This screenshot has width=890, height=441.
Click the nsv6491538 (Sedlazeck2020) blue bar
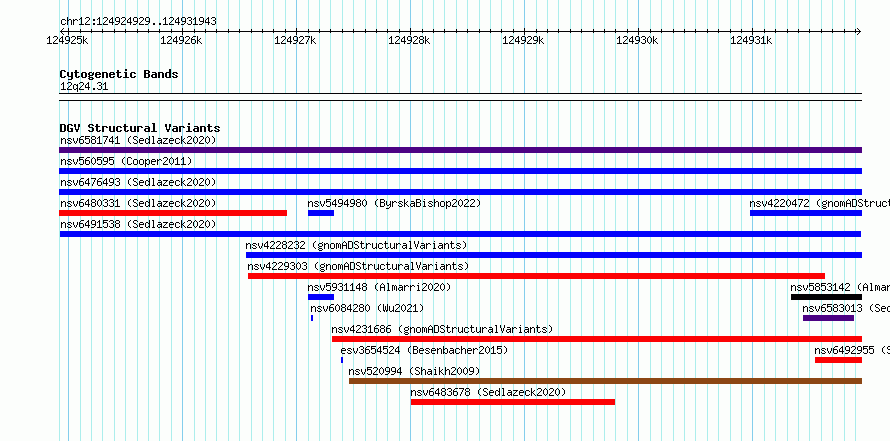(x=460, y=234)
